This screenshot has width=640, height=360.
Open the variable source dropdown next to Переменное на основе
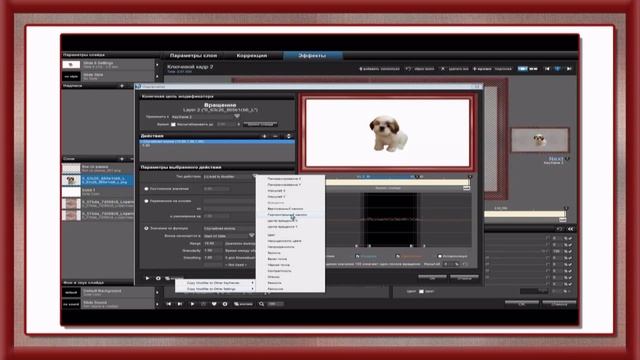(x=229, y=201)
